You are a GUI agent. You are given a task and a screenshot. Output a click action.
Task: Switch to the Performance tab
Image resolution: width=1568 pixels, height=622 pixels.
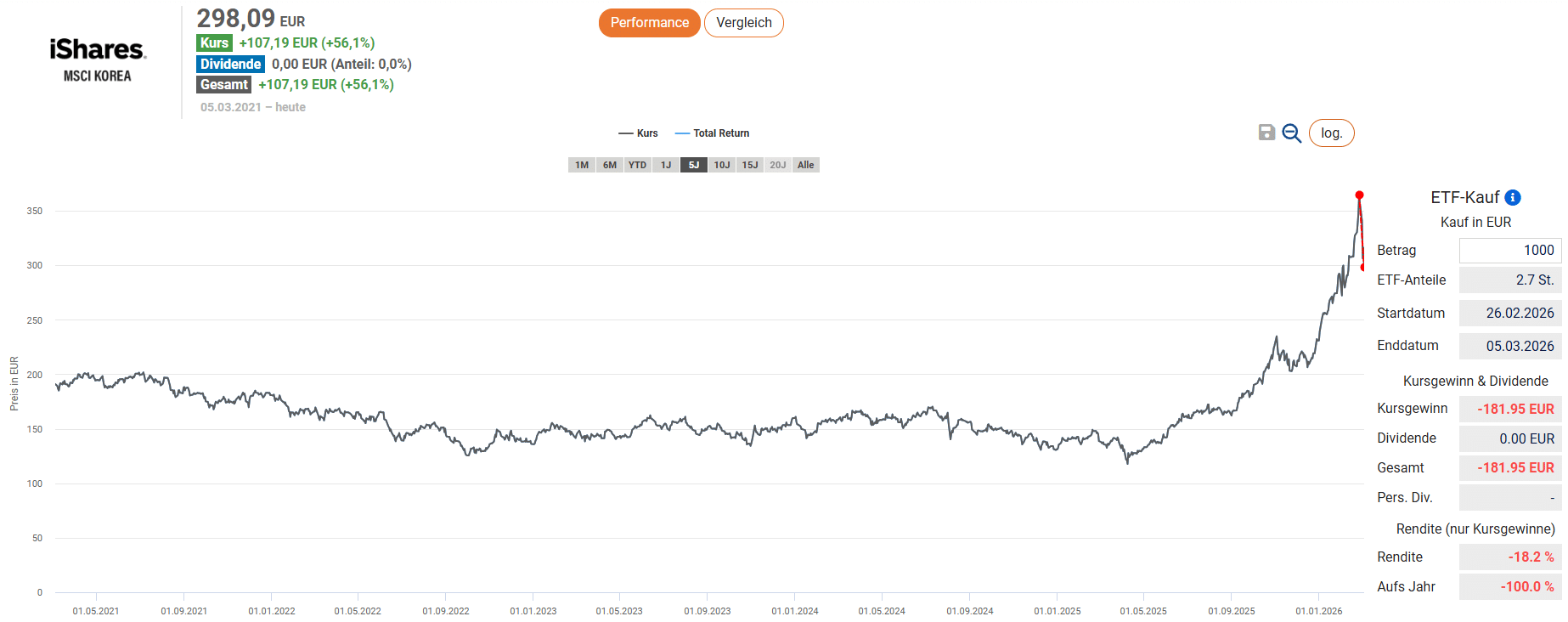pyautogui.click(x=649, y=23)
